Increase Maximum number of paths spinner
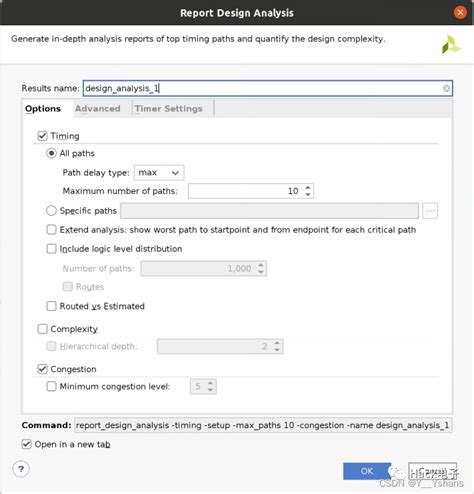Screen dimensions: 474x494 point(308,188)
